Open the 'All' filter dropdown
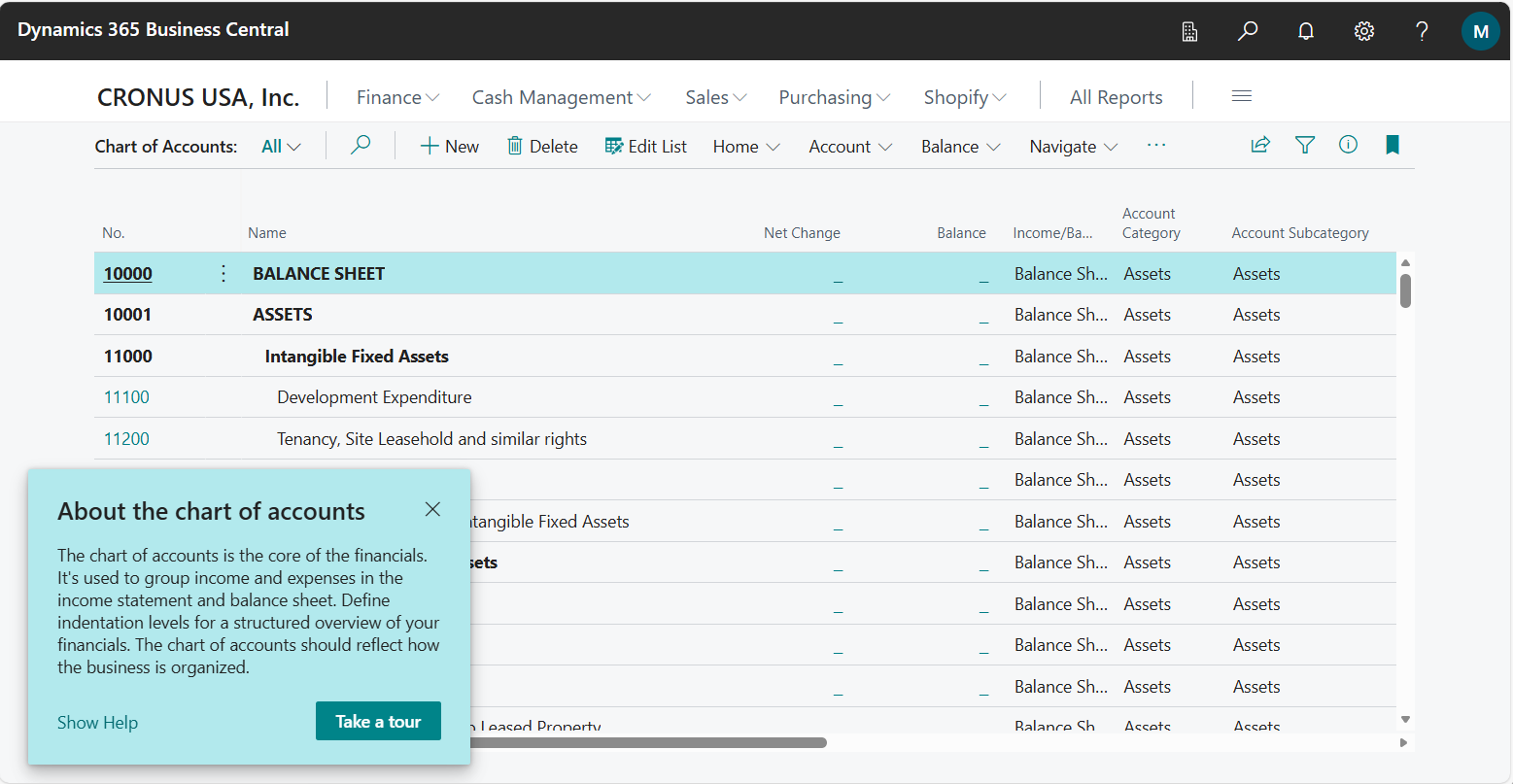 280,145
